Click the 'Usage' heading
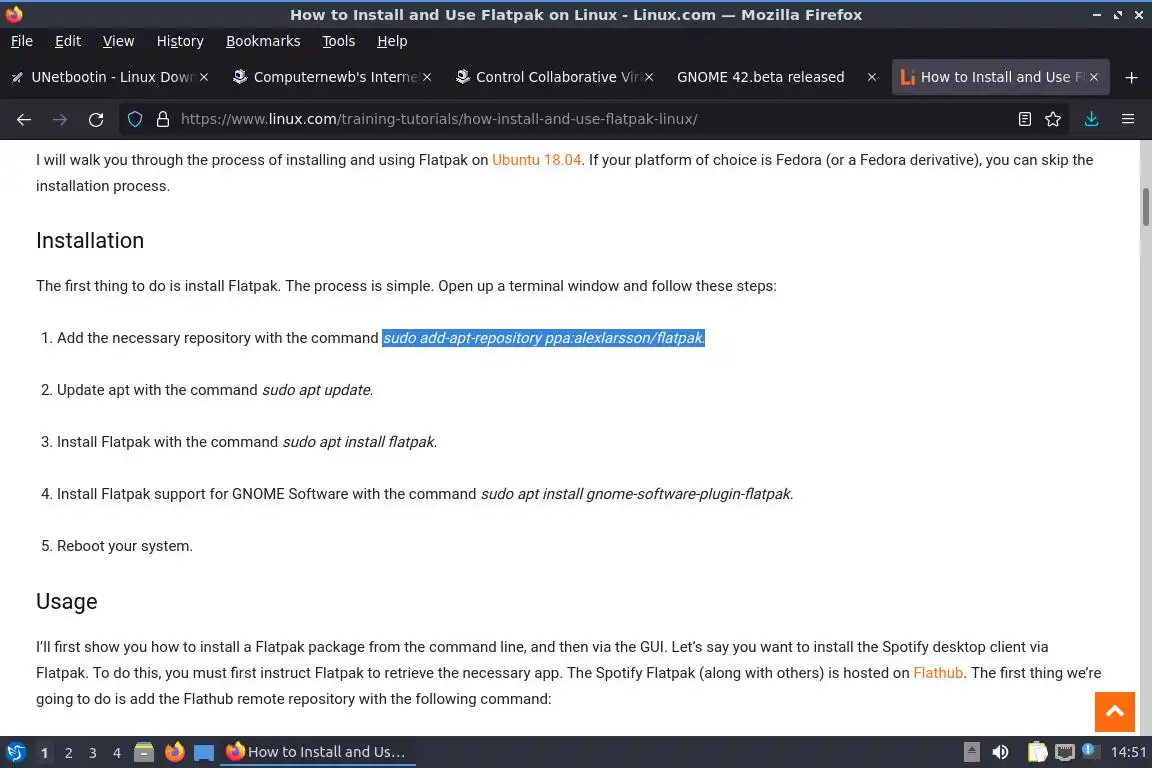 [x=67, y=601]
